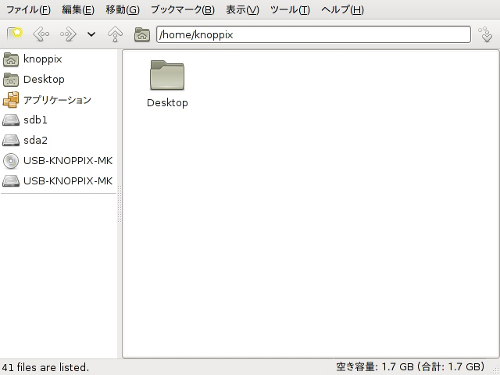Open the 編集(E) menu
The image size is (500, 375).
coord(78,10)
